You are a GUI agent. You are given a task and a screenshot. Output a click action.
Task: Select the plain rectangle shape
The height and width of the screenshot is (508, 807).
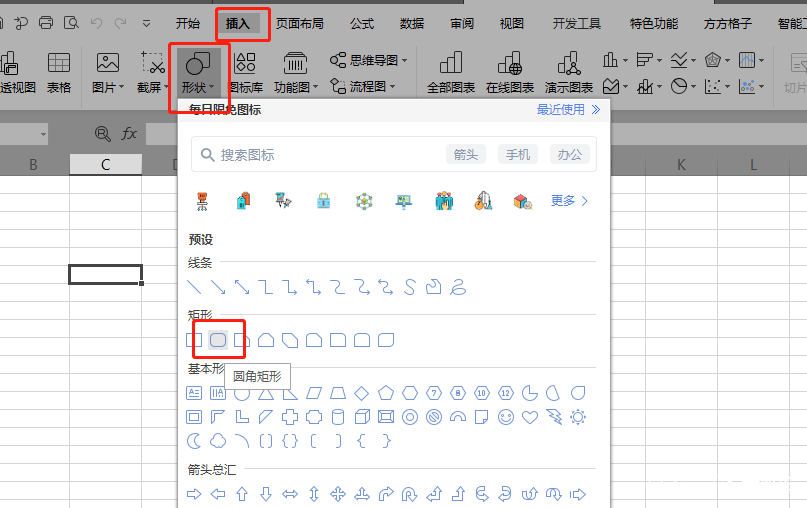[194, 340]
